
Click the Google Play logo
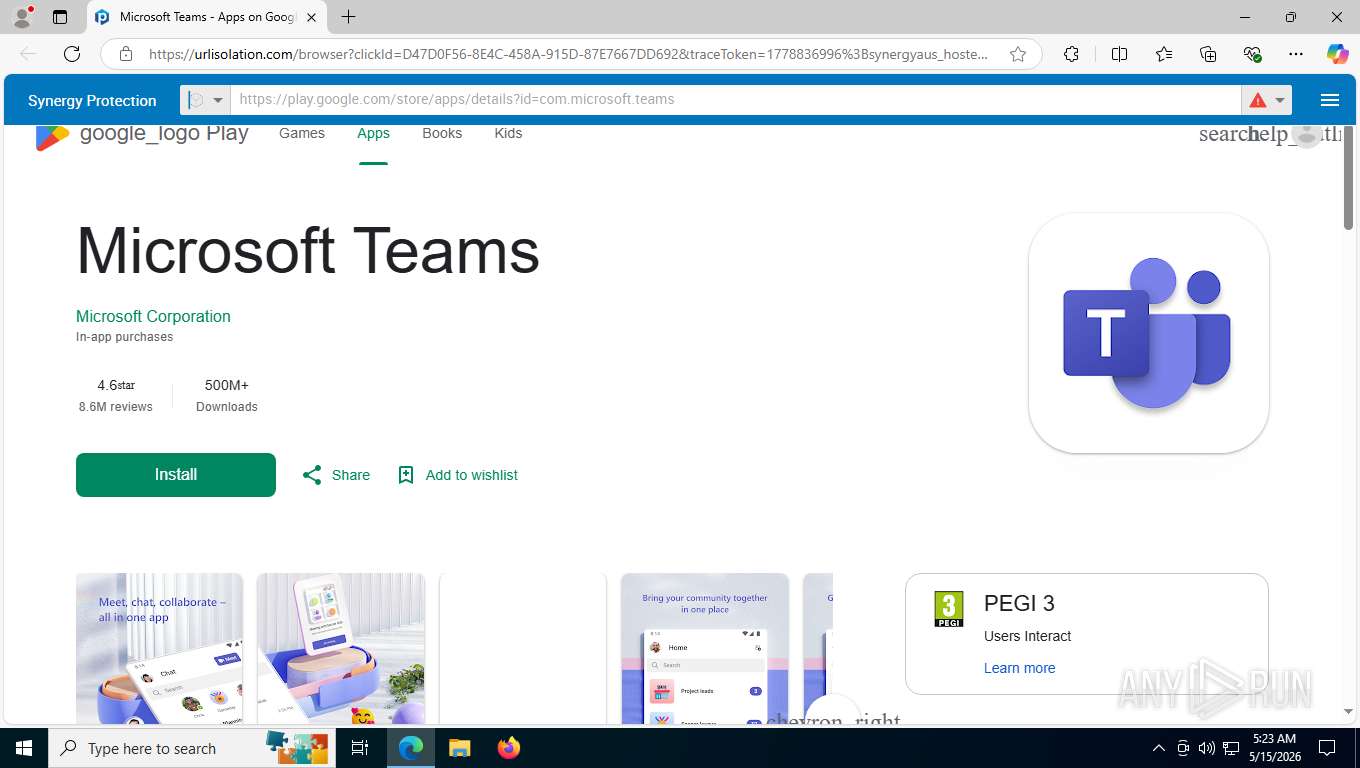pyautogui.click(x=141, y=134)
